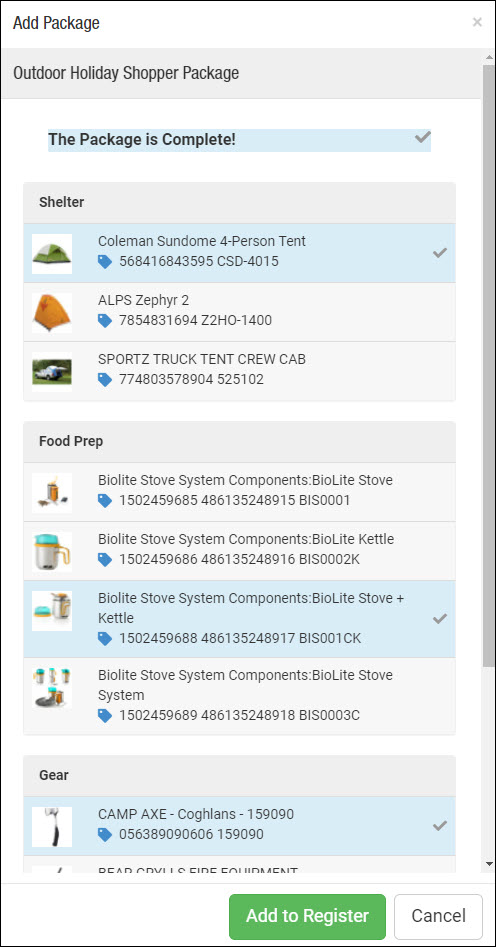Screen dimensions: 496x947
Task: Click the tag icon beside 05638909060 159090
Action: point(105,835)
